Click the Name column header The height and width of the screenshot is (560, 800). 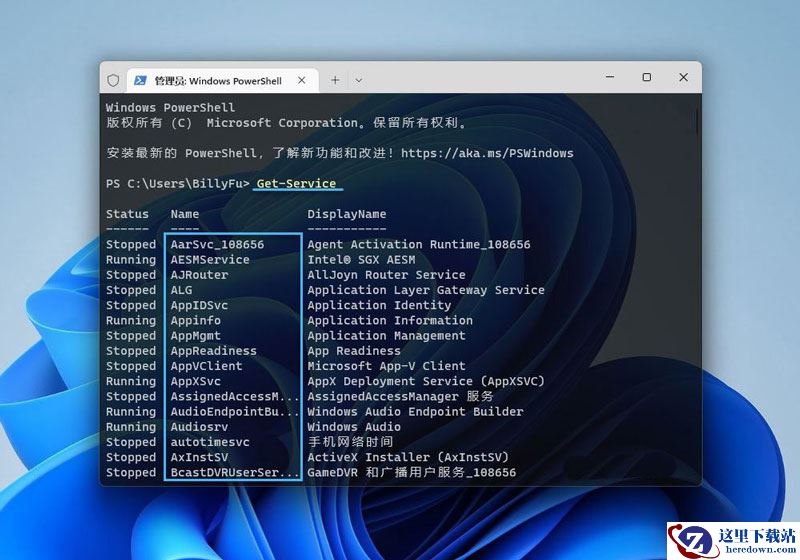coord(185,214)
